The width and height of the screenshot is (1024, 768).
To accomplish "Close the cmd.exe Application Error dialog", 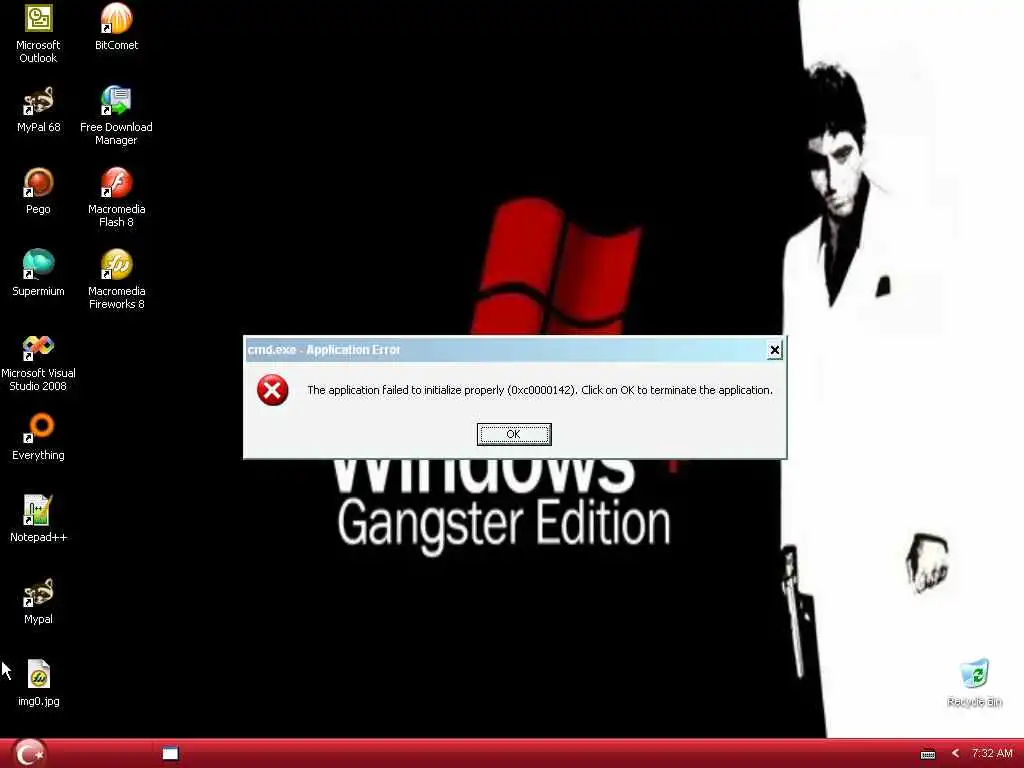I will point(774,350).
